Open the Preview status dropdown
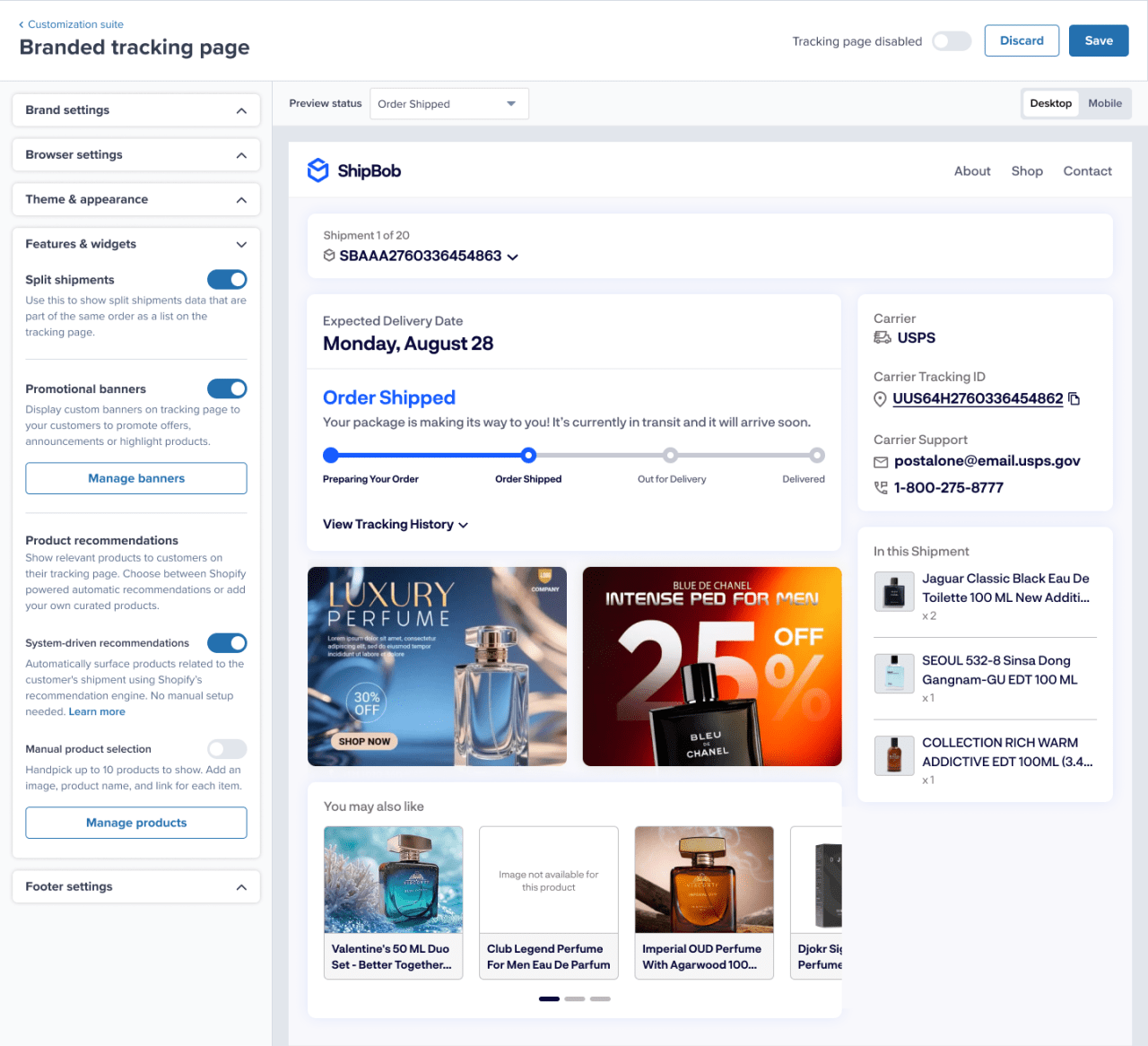 click(x=449, y=104)
